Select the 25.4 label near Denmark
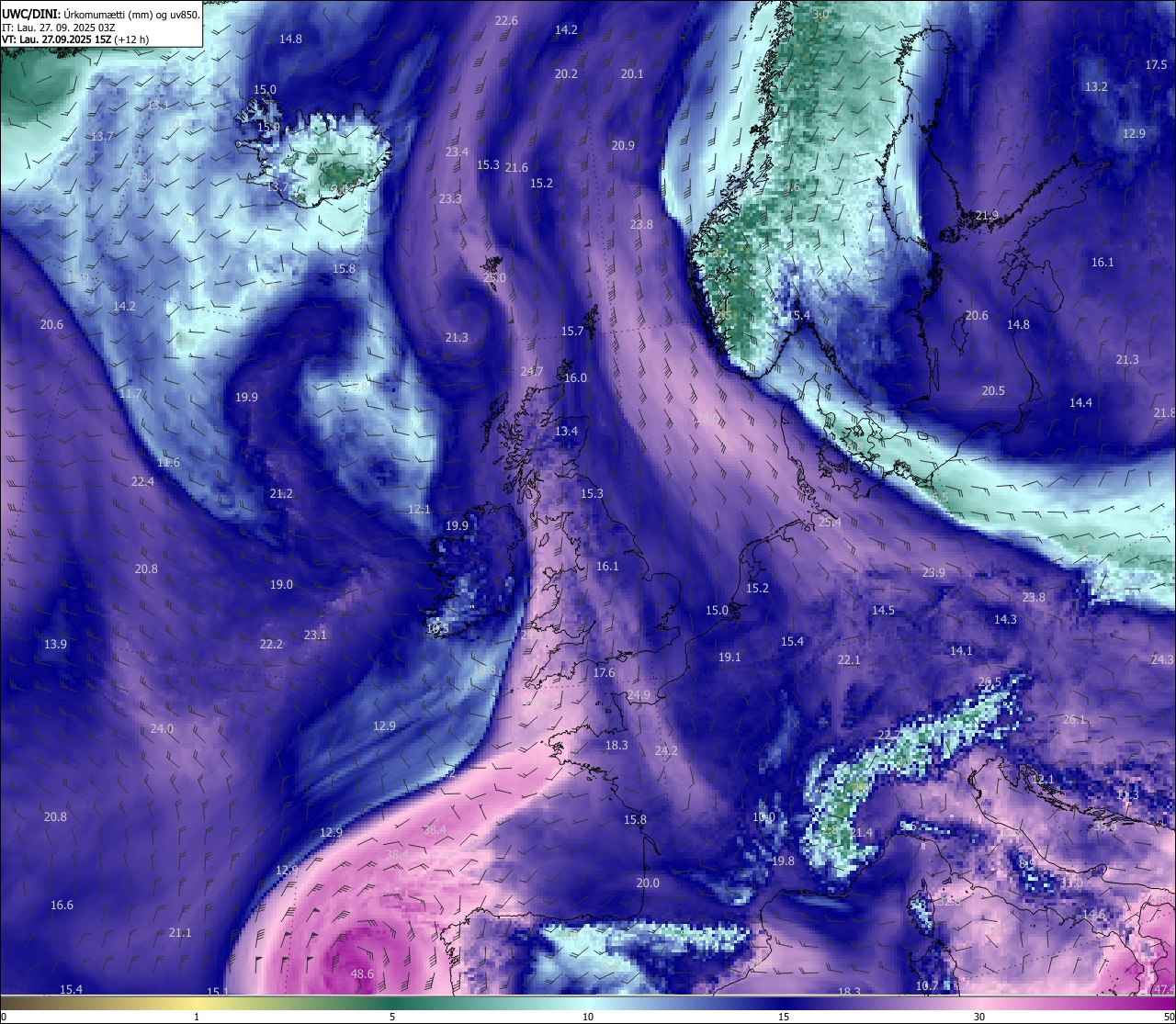Screen dimensions: 1176x1024 [830, 522]
